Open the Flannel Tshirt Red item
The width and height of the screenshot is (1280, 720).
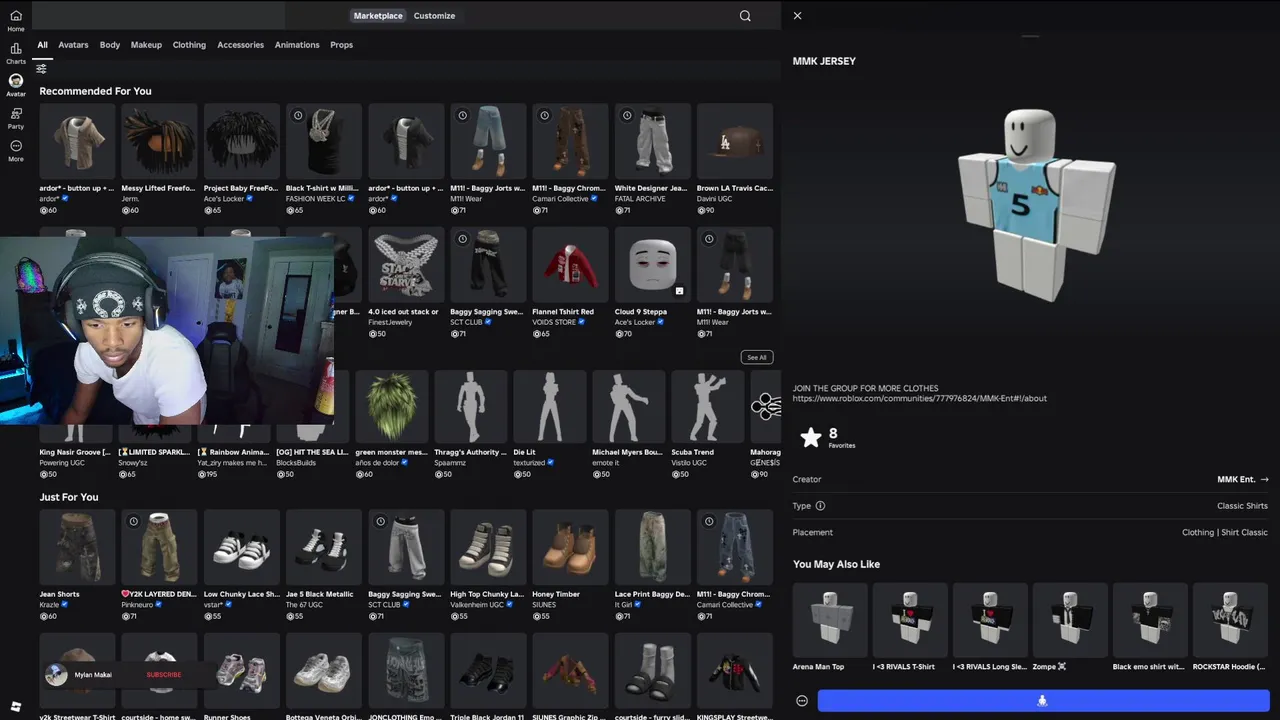click(x=570, y=282)
